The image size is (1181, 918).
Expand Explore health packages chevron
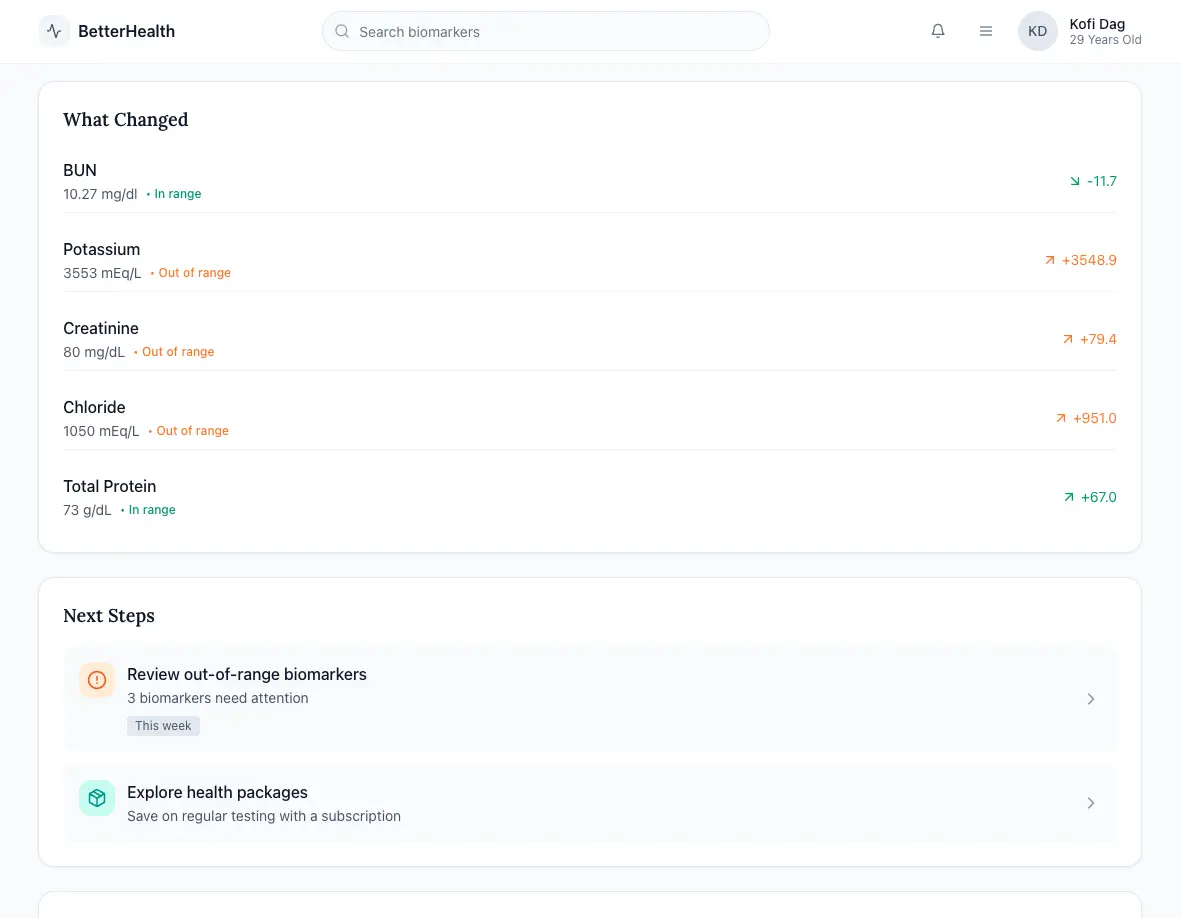coord(1091,803)
